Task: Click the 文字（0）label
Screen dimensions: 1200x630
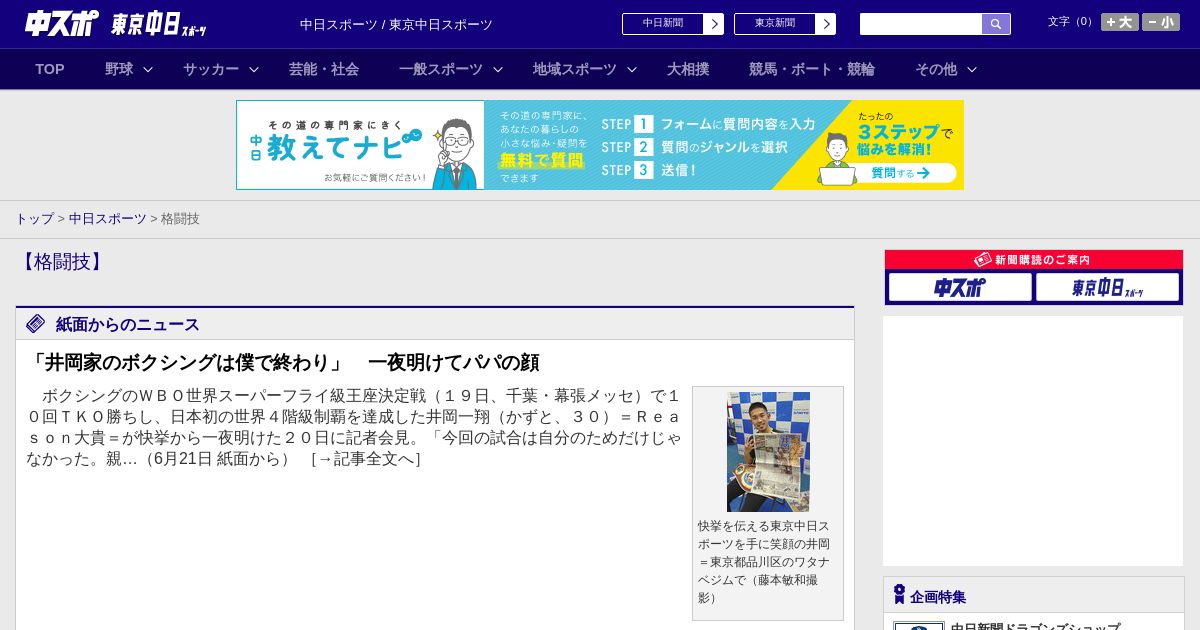Action: [1072, 22]
